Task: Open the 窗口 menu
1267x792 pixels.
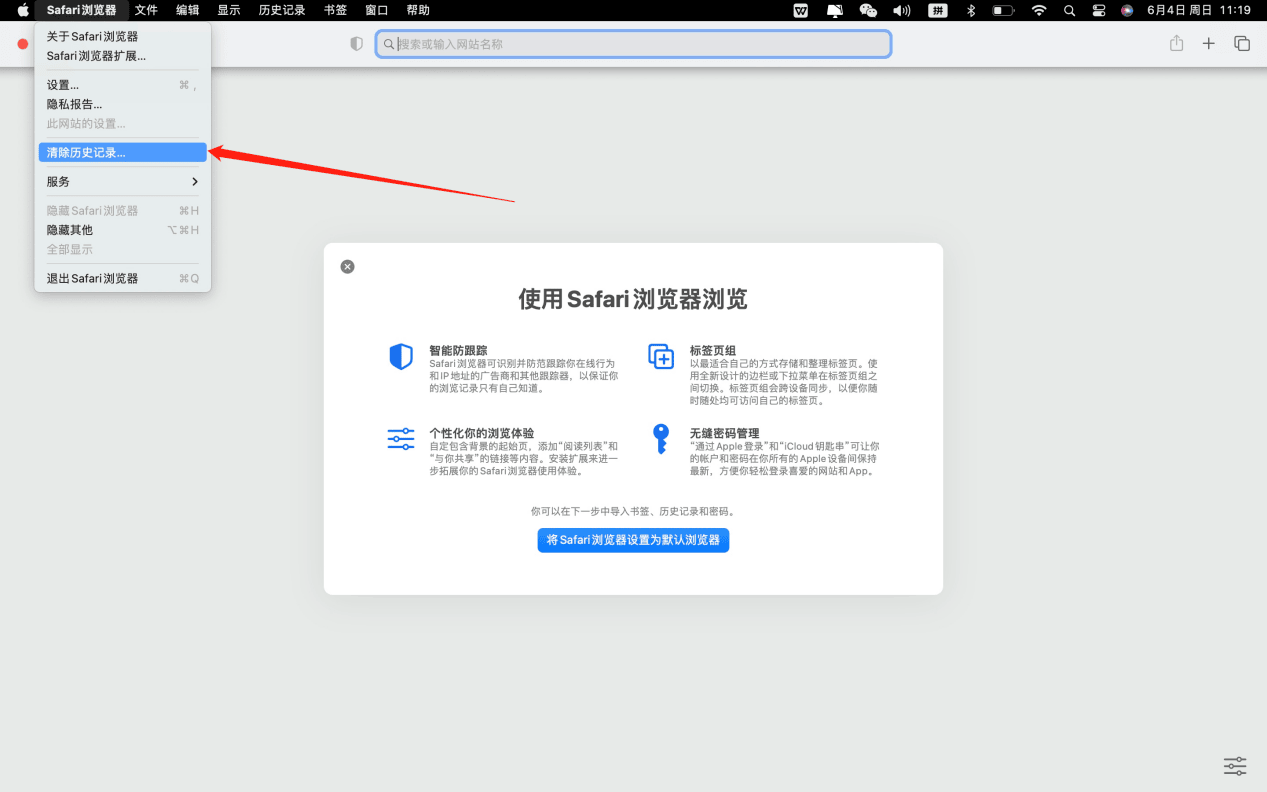Action: [x=377, y=10]
